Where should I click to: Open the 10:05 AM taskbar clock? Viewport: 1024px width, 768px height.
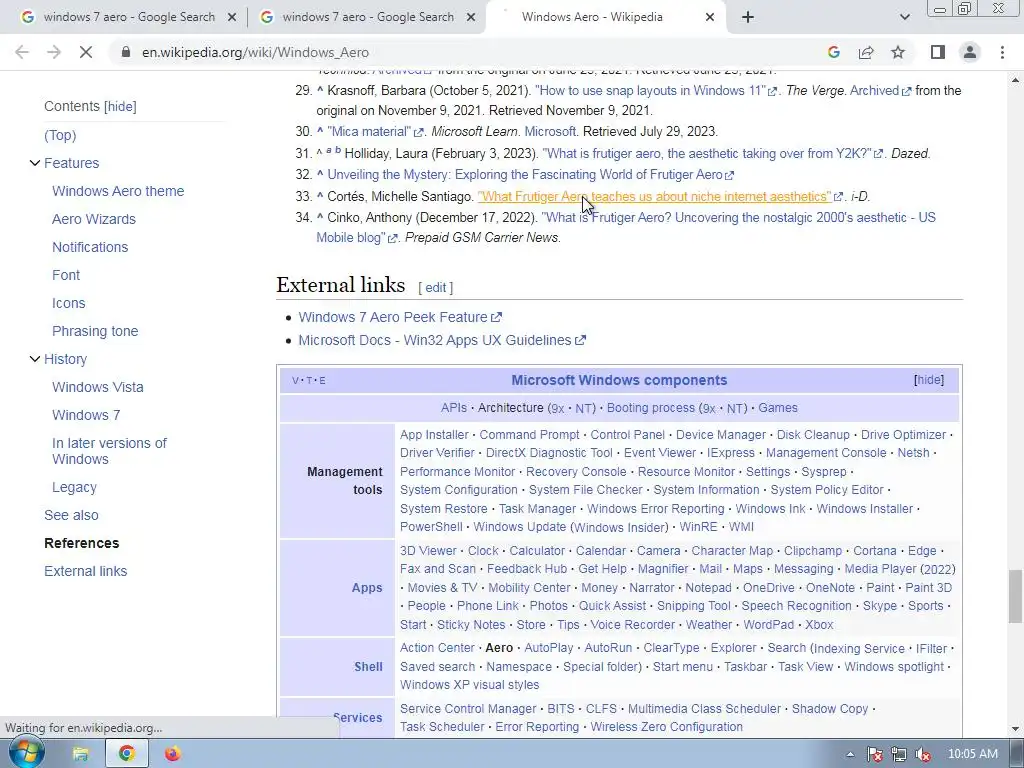[972, 754]
